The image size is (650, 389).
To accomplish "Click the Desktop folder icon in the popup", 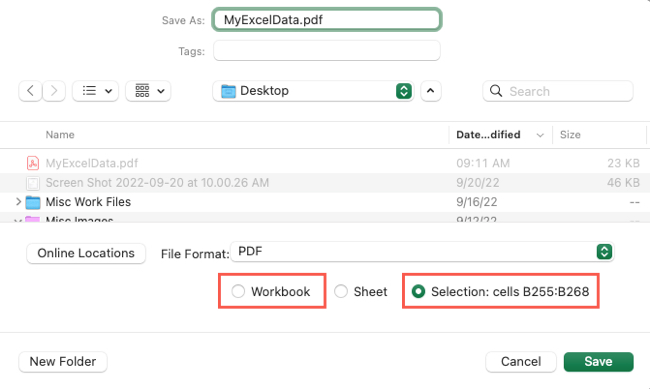I will pyautogui.click(x=228, y=91).
